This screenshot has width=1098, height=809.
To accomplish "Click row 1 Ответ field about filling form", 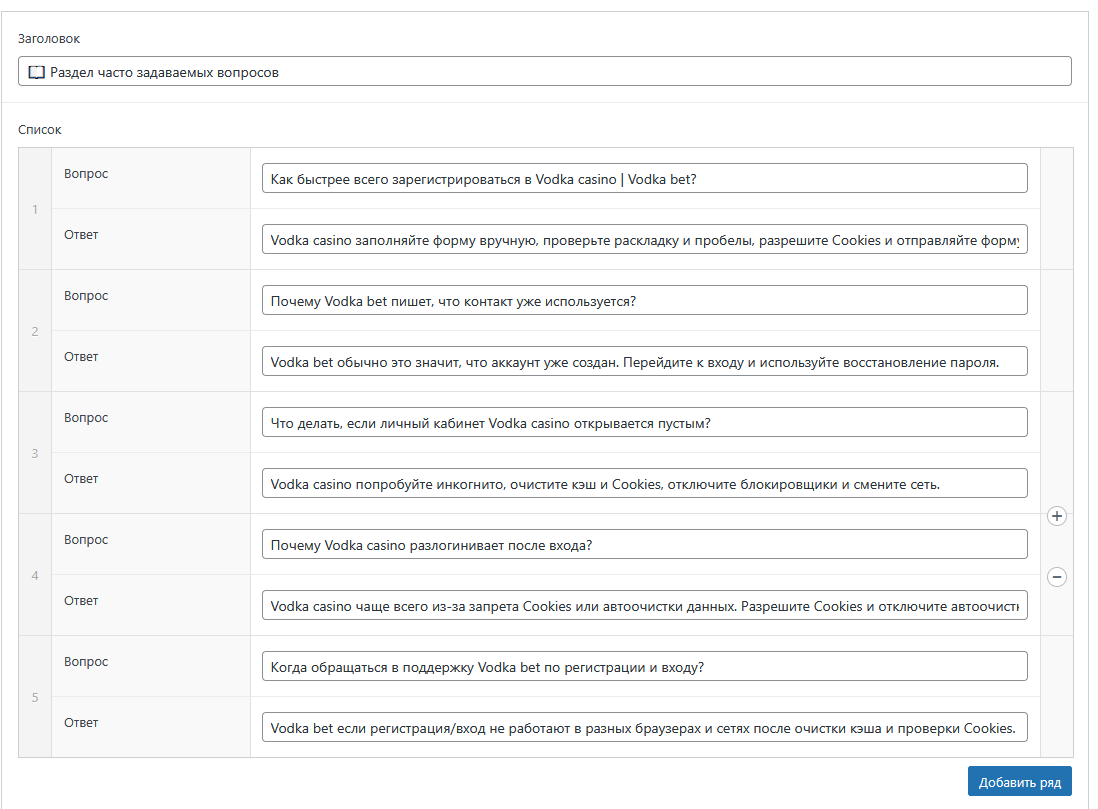I will click(644, 240).
